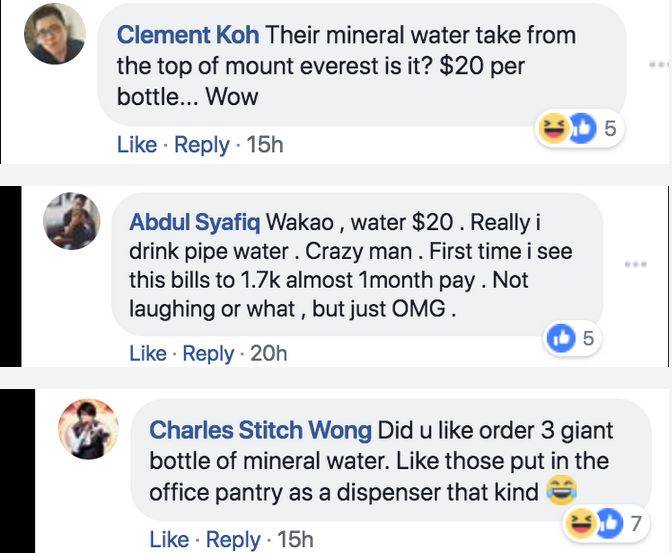Open the 15h timestamp on Clement's comment
This screenshot has width=672, height=553.
pyautogui.click(x=264, y=145)
